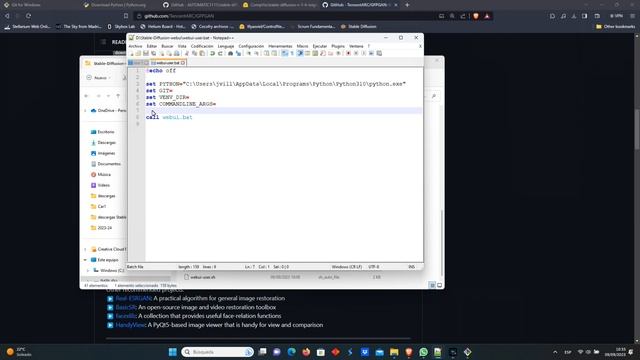Open WhatsApp from the taskbar
Image resolution: width=640 pixels, height=360 pixels.
[423, 352]
